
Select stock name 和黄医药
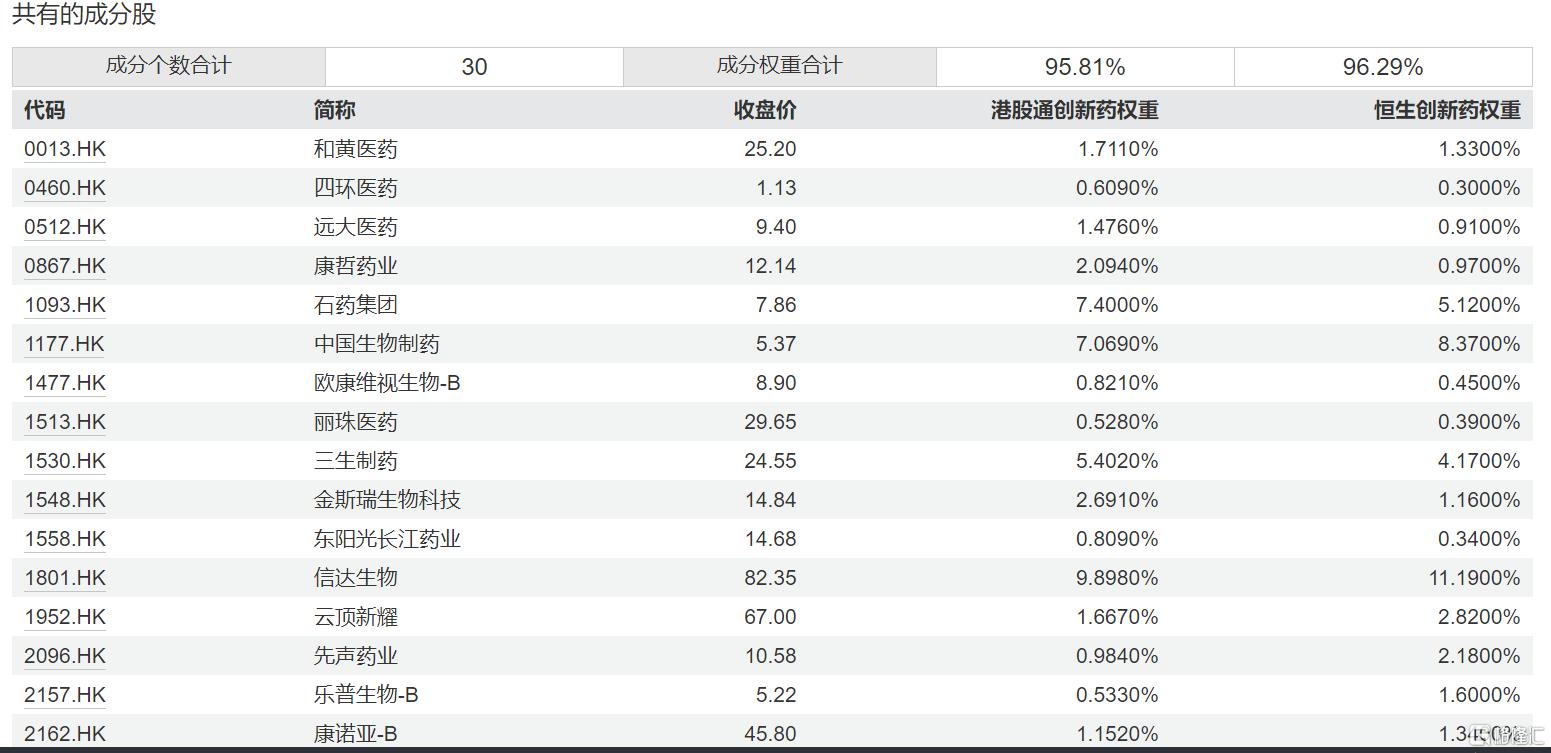pos(355,149)
